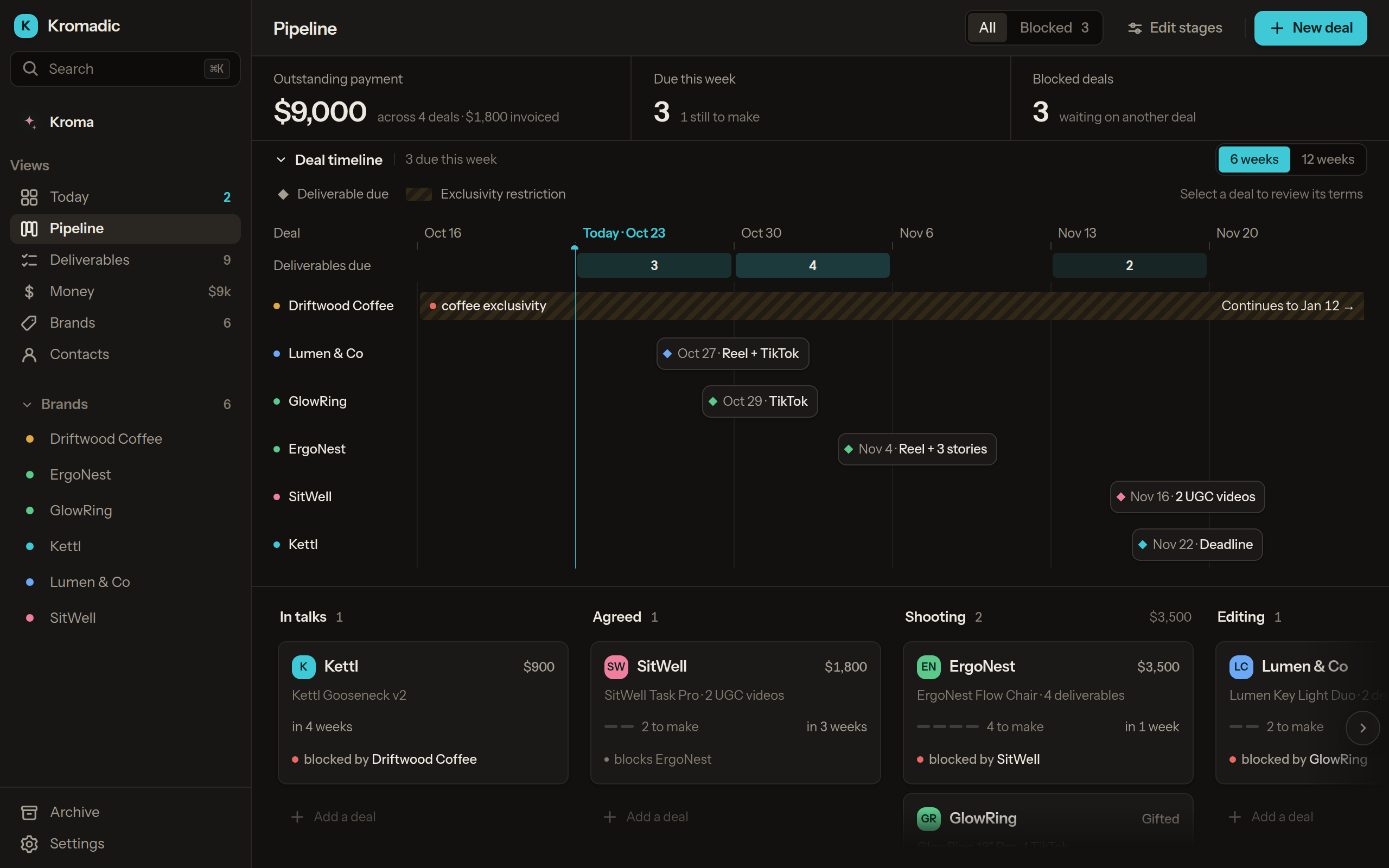Image resolution: width=1389 pixels, height=868 pixels.
Task: Click the GR avatar on GlowRing card
Action: [x=929, y=819]
